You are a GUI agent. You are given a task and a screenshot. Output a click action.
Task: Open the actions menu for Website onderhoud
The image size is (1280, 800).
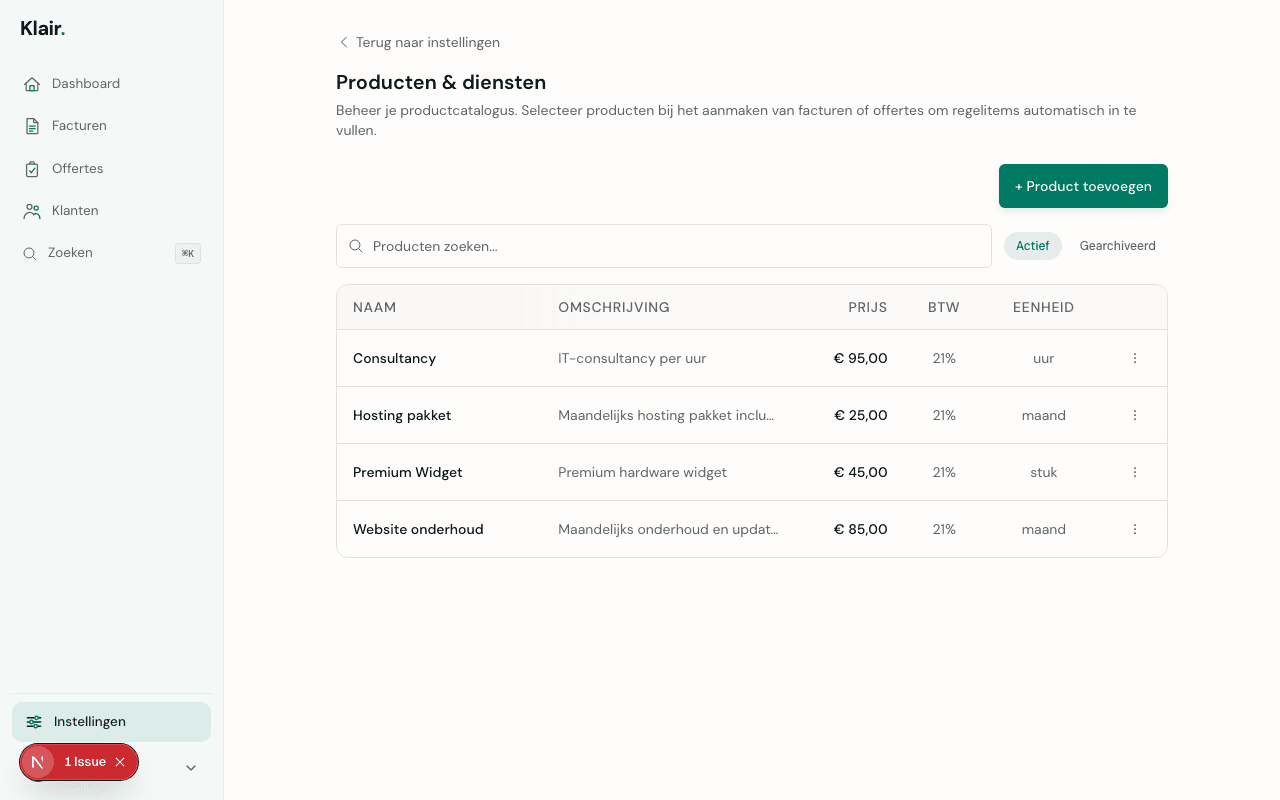(x=1134, y=529)
